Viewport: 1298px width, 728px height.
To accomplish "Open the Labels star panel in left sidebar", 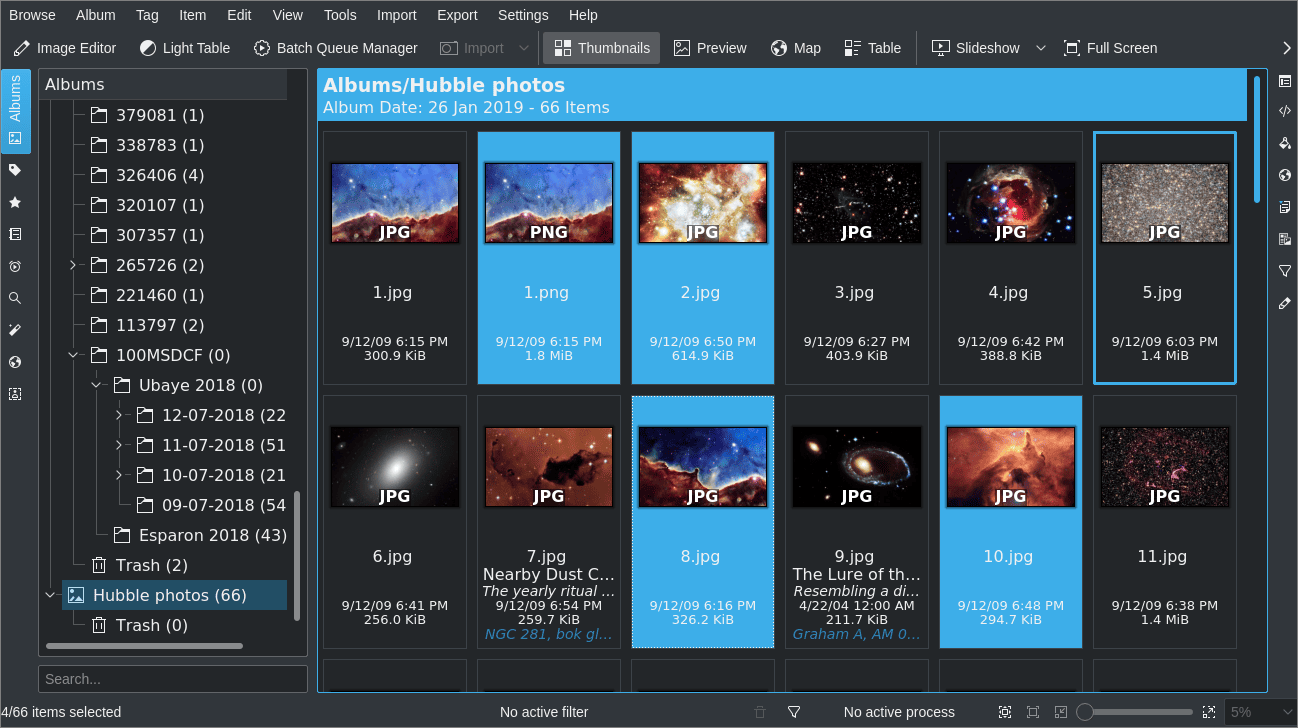I will [x=14, y=201].
